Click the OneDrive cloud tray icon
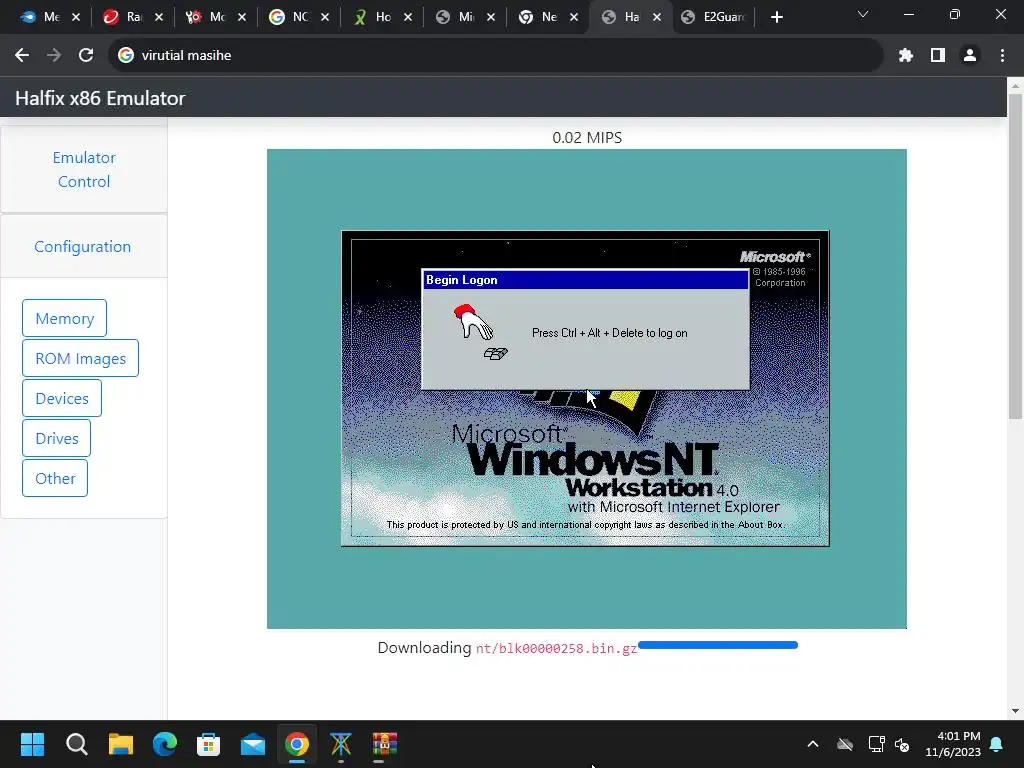This screenshot has height=768, width=1024. click(x=845, y=744)
